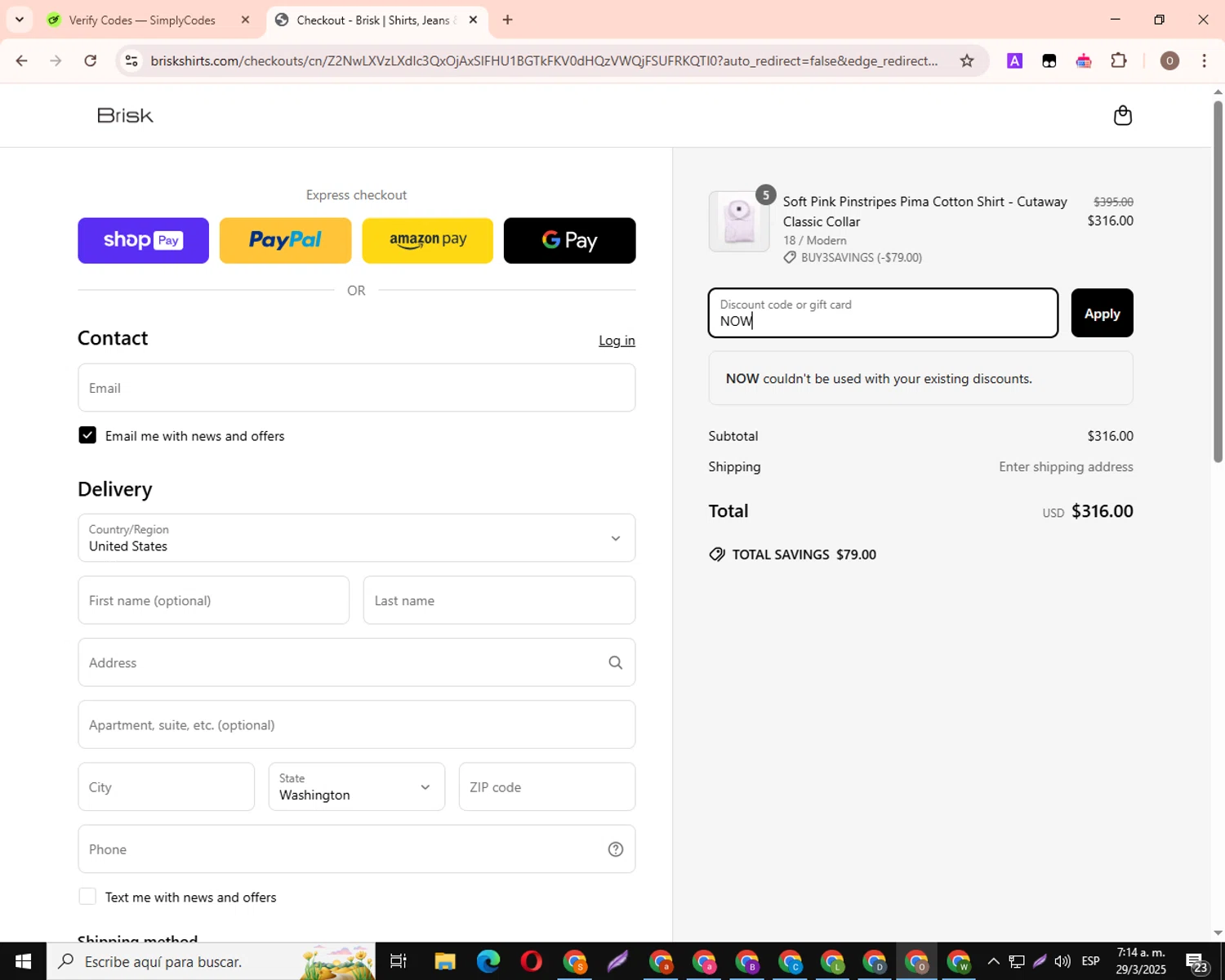Image resolution: width=1225 pixels, height=980 pixels.
Task: Open the purple feather app on the taskbar
Action: [x=617, y=961]
